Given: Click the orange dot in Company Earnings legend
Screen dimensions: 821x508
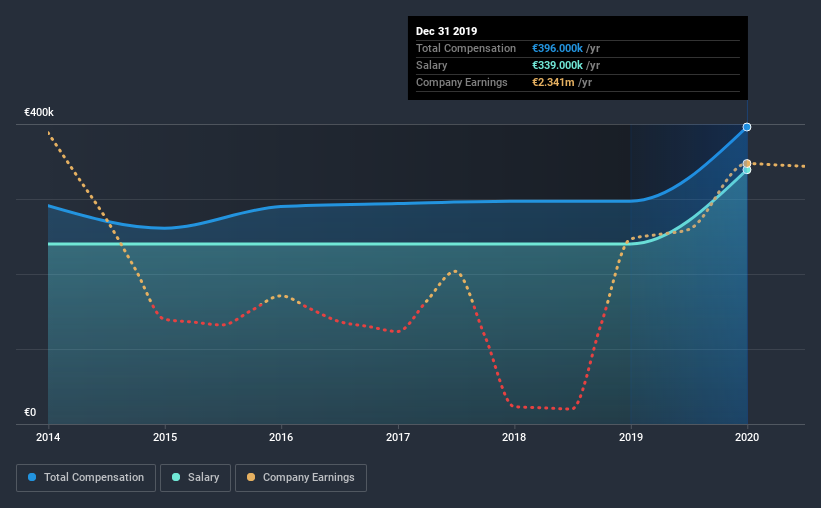Looking at the screenshot, I should 251,477.
